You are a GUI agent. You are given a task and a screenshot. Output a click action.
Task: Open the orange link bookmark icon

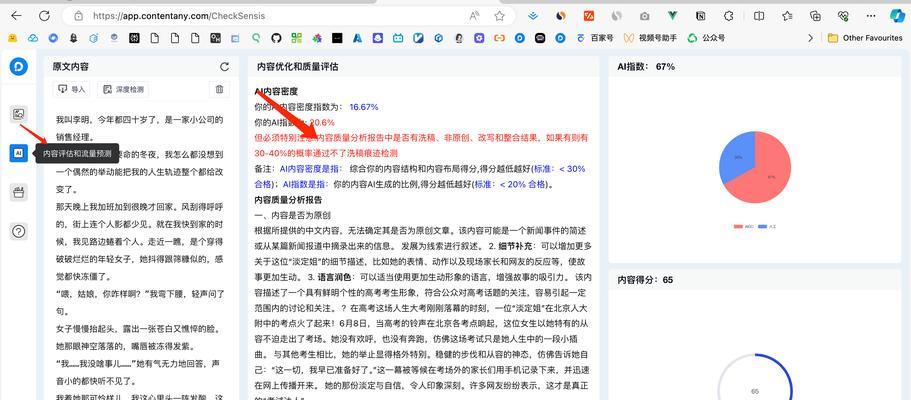tap(499, 38)
